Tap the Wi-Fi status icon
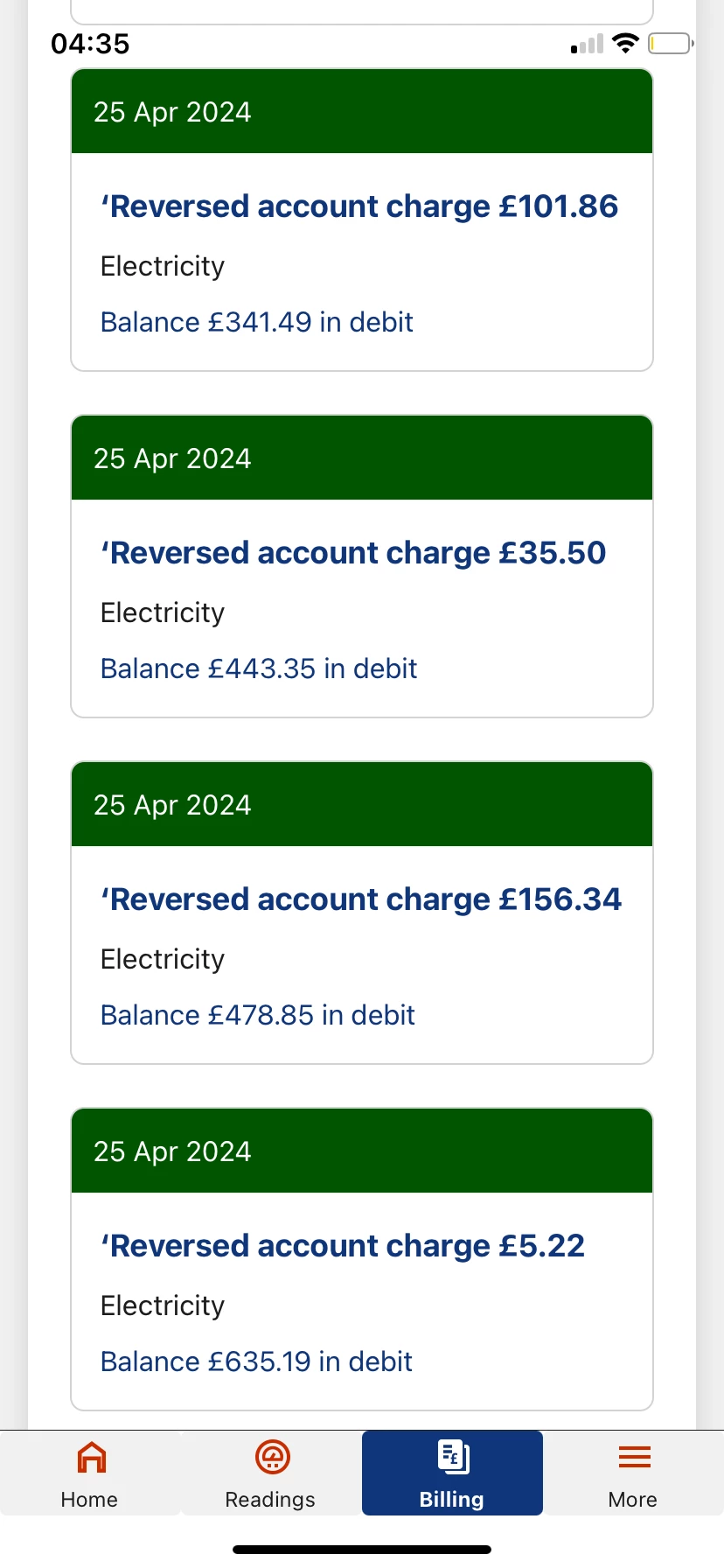Image resolution: width=724 pixels, height=1568 pixels. [626, 43]
